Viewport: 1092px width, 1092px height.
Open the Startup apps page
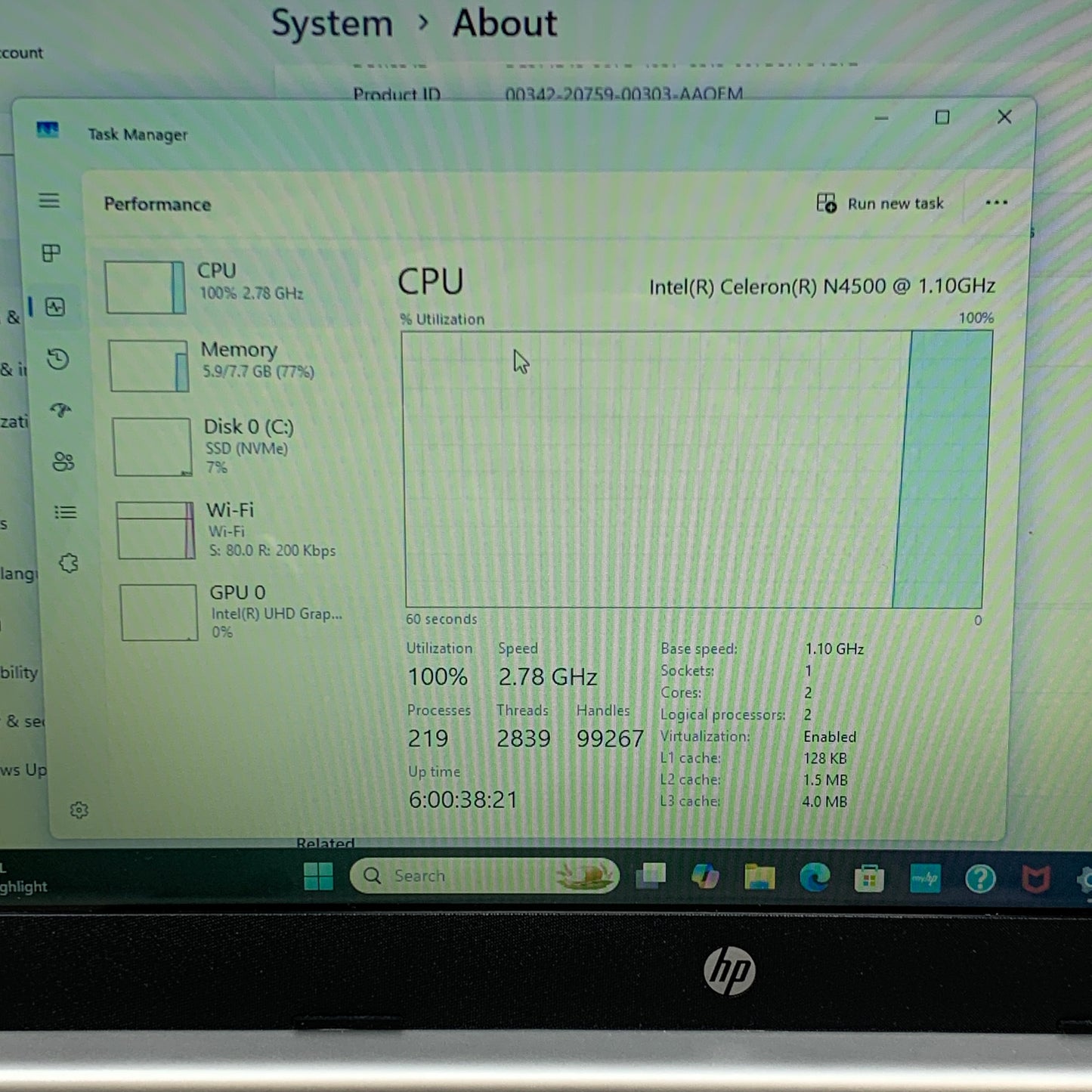[61, 410]
